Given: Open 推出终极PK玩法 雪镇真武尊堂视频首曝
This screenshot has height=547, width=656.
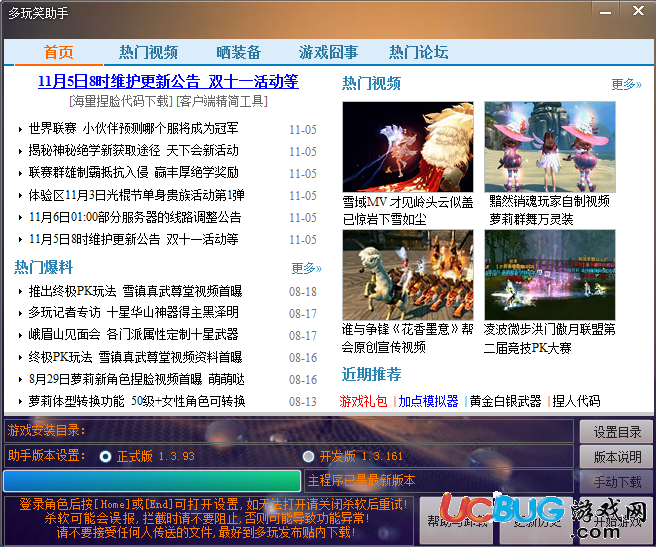Looking at the screenshot, I should click(x=135, y=291).
